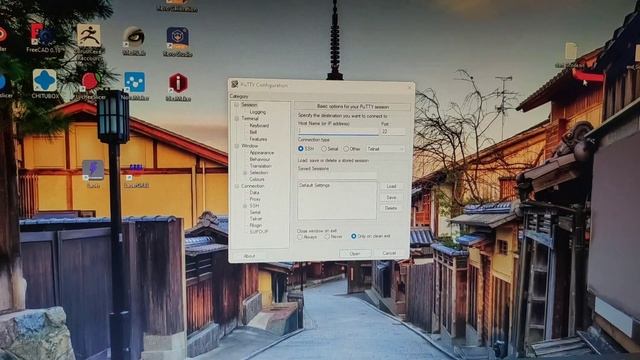Select the SSH connection type radio button
Viewport: 640px width, 360px height.
tap(301, 149)
